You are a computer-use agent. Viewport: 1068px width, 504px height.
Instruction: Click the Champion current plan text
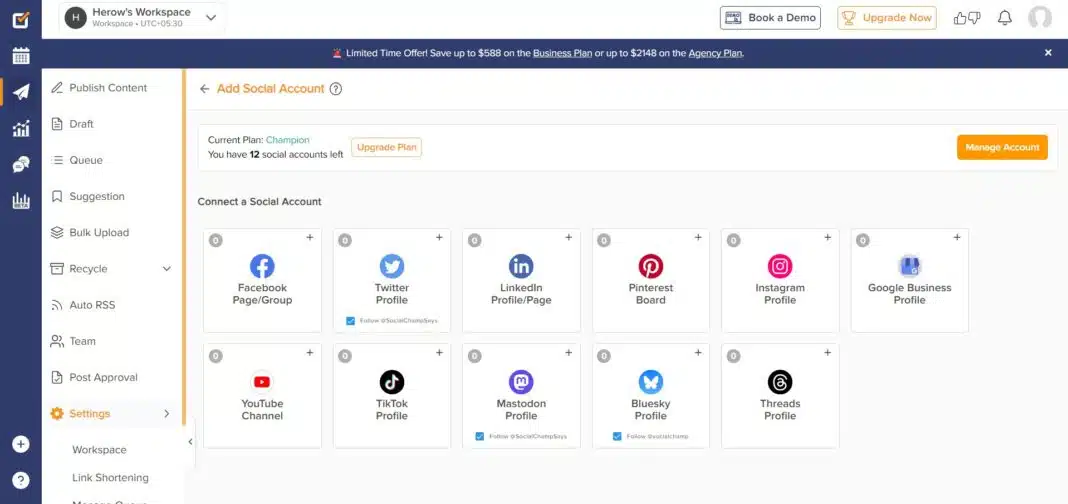[287, 140]
